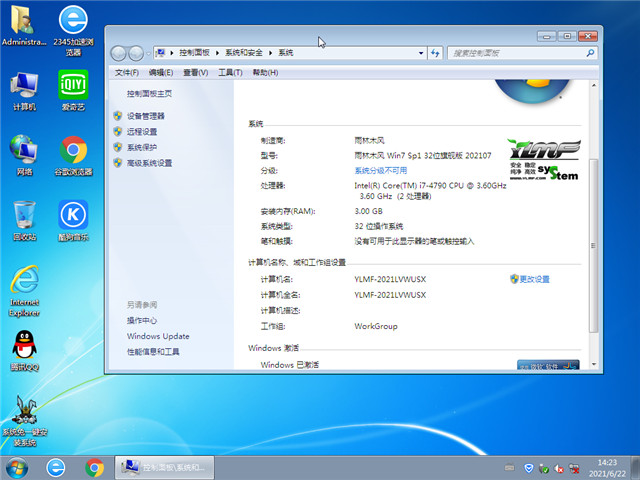Viewport: 640px width, 480px height.
Task: Click the Show desktop button at taskbar end
Action: tap(636, 468)
